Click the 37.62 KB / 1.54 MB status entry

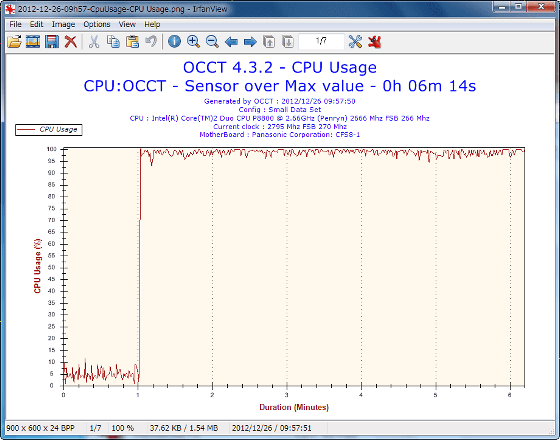click(184, 428)
